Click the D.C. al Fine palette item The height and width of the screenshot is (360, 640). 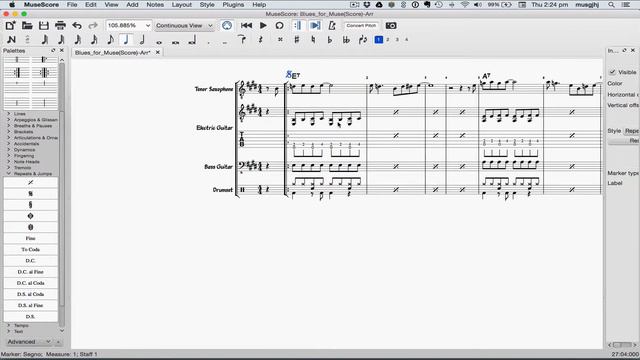tap(31, 272)
